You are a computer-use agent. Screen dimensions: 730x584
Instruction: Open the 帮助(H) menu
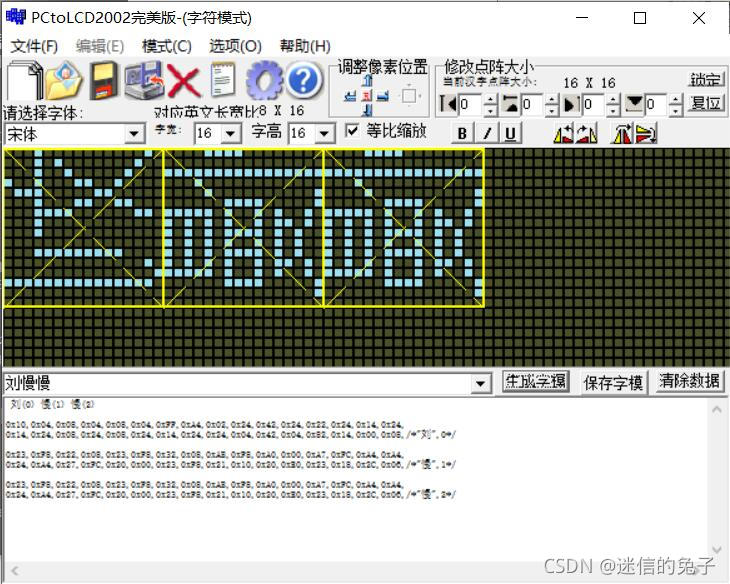pos(305,46)
